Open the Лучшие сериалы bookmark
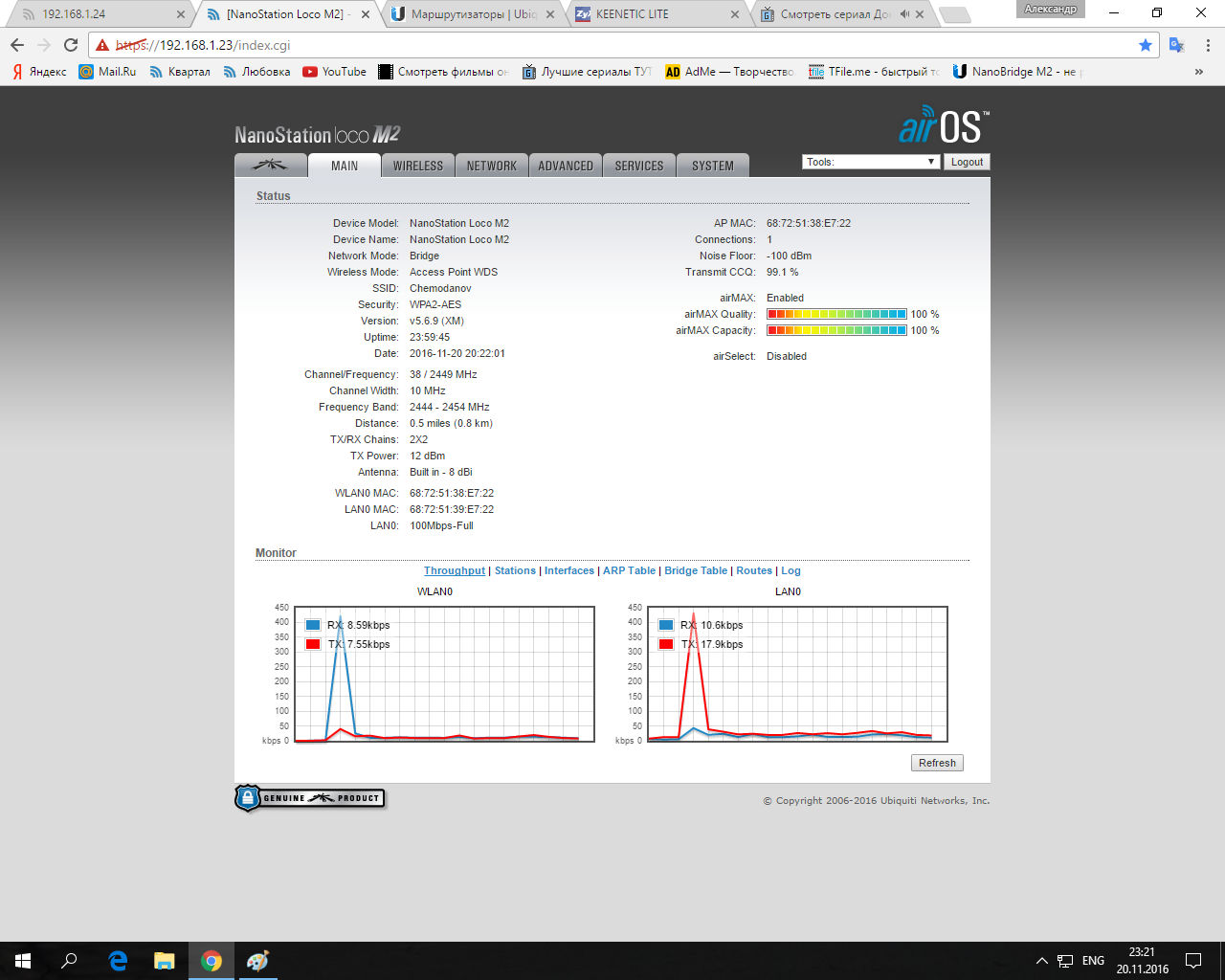 click(x=587, y=72)
